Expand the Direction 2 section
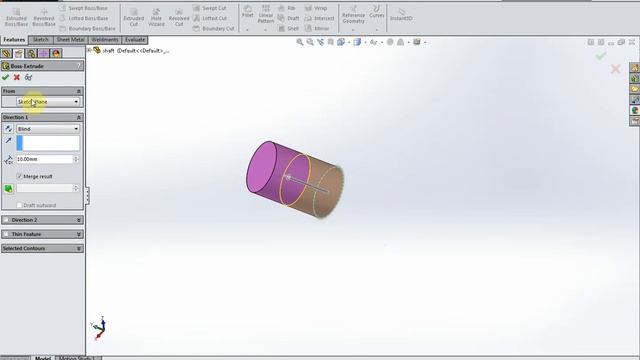Screen dimensions: 640x360 79,220
